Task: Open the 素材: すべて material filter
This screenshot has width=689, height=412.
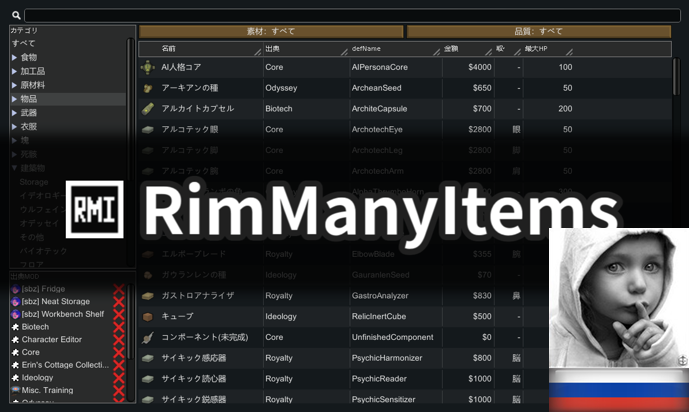Action: 271,31
